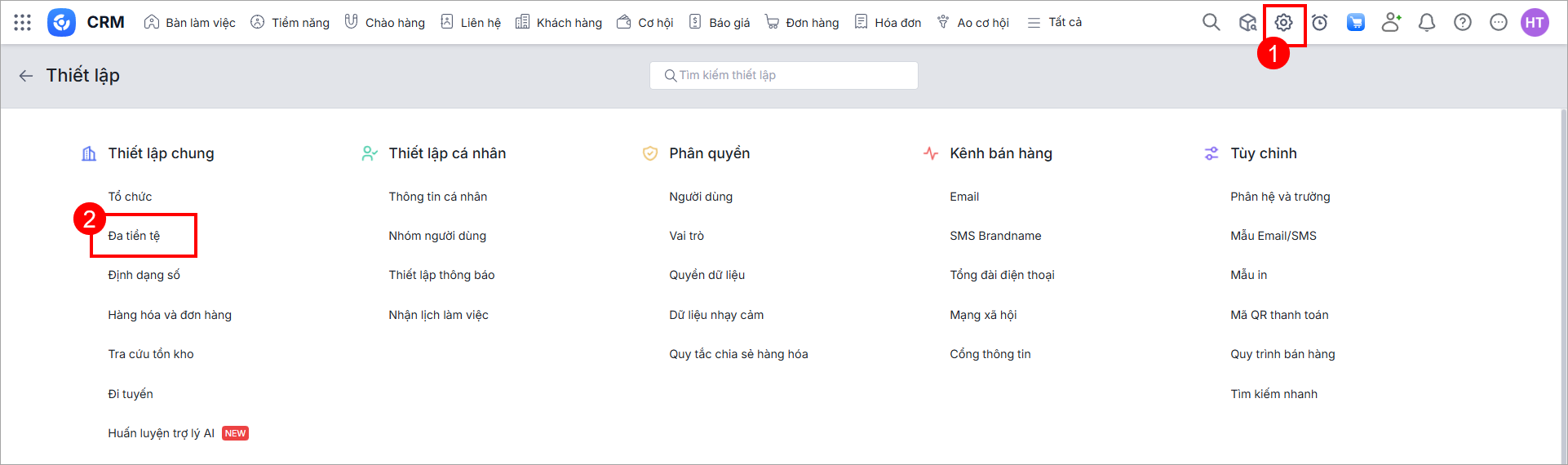Click the Tìm kiếm thiết lập search field
Image resolution: width=1568 pixels, height=465 pixels.
[x=783, y=75]
